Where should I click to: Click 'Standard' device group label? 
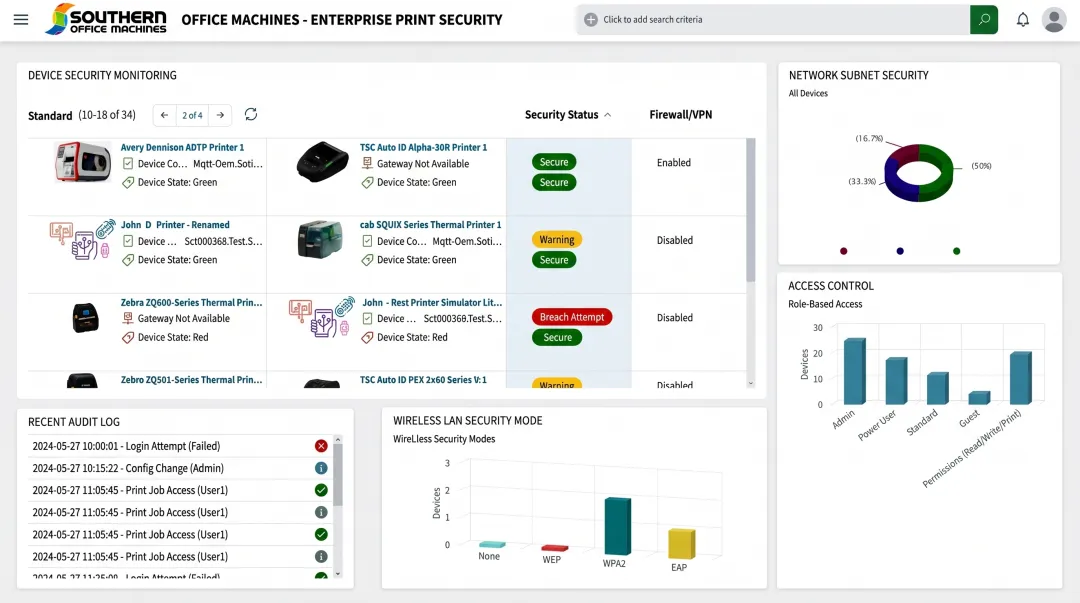click(50, 115)
